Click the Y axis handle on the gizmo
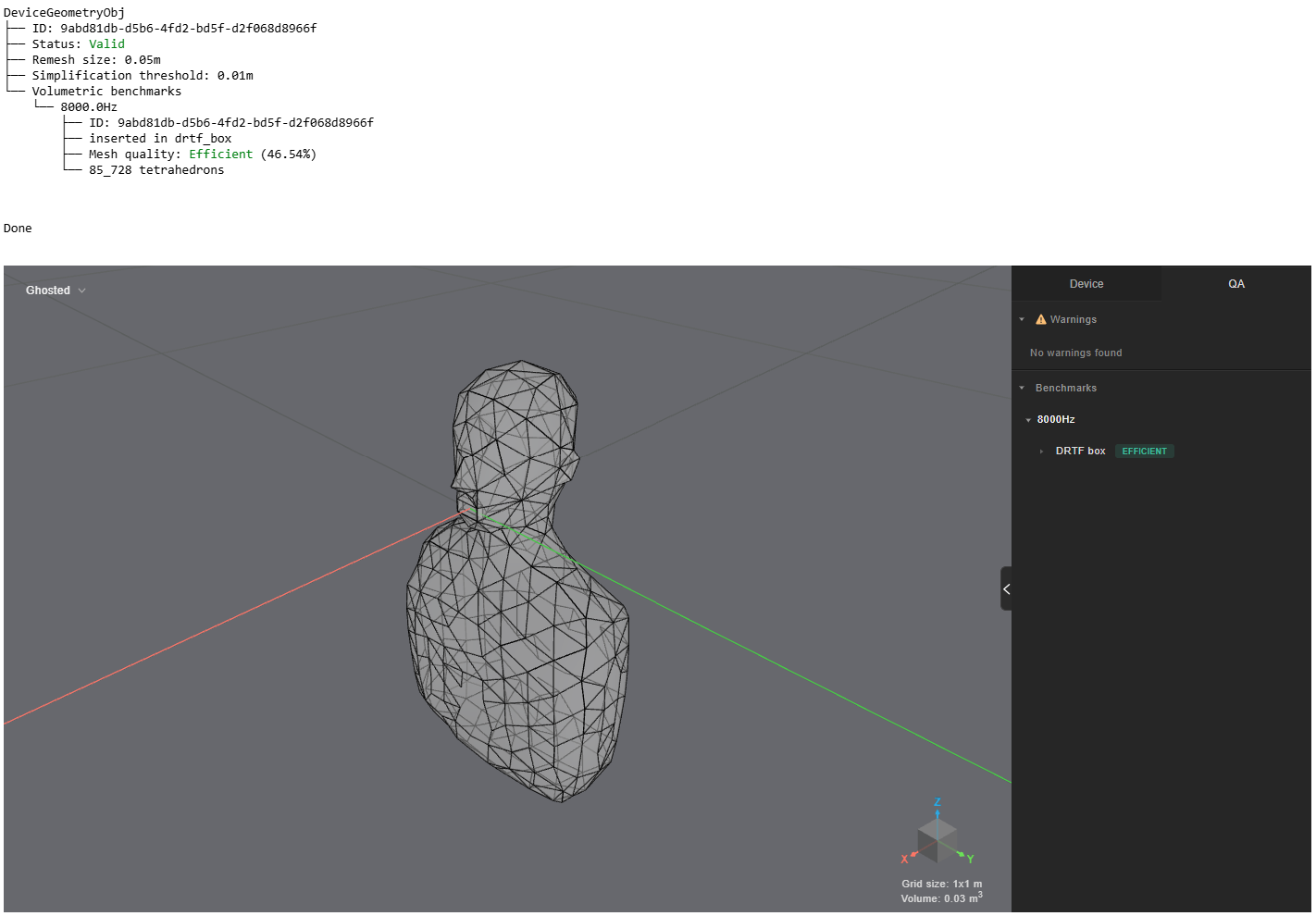Screen dimensions: 1316x916 pyautogui.click(x=970, y=859)
